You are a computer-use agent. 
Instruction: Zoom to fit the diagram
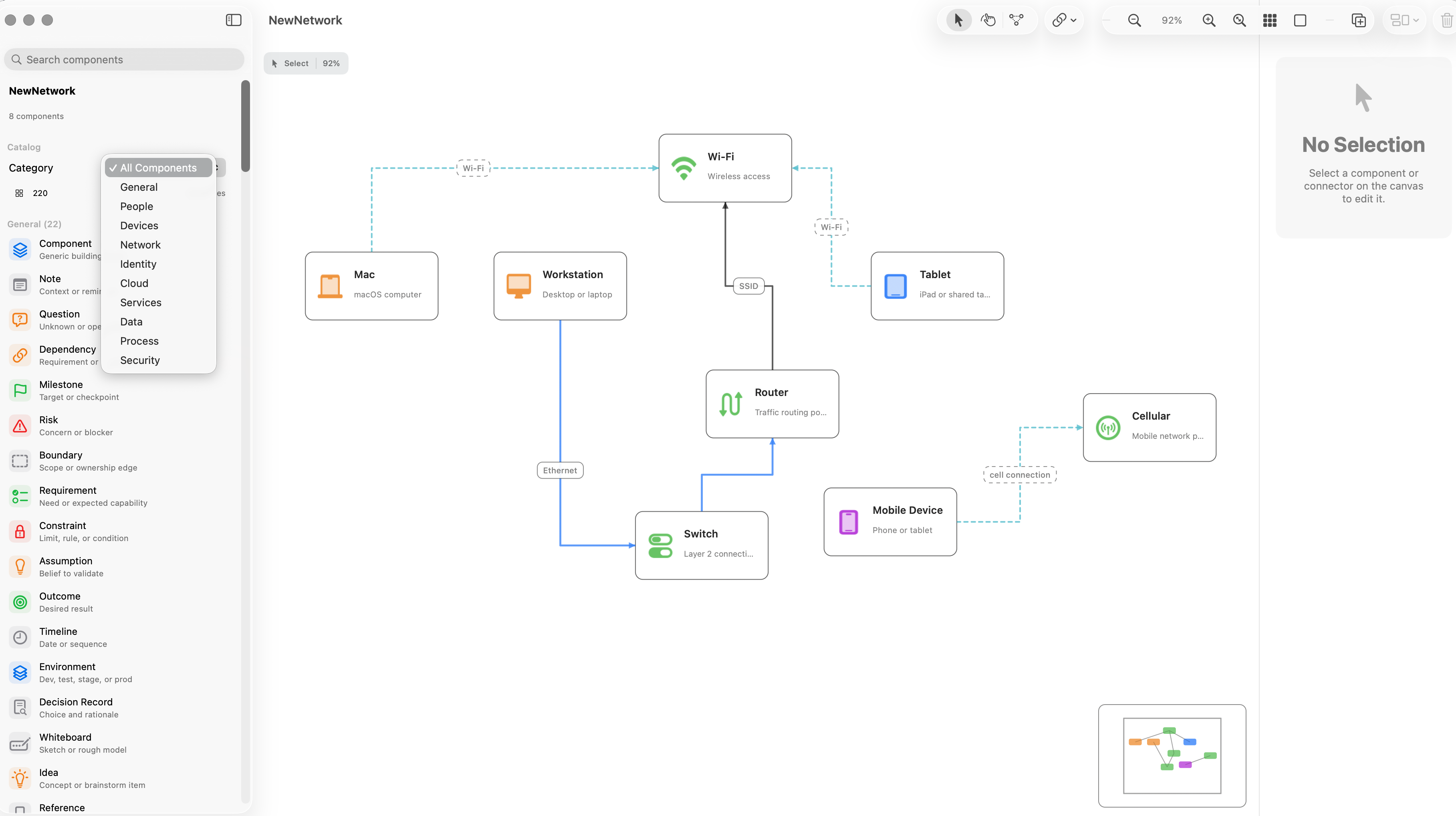click(x=1240, y=20)
